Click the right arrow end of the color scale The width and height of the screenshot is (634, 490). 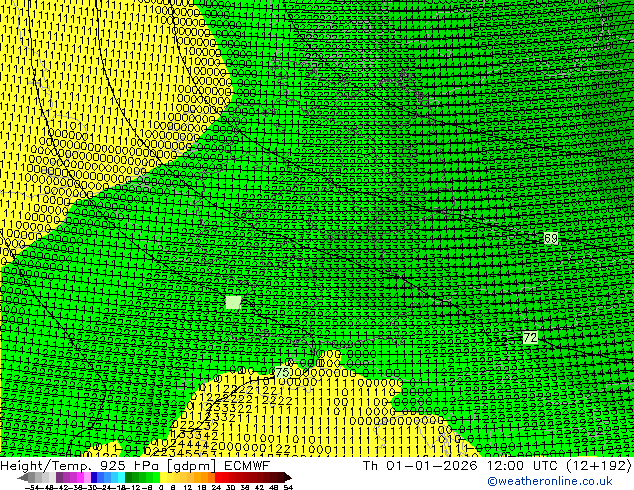click(287, 477)
